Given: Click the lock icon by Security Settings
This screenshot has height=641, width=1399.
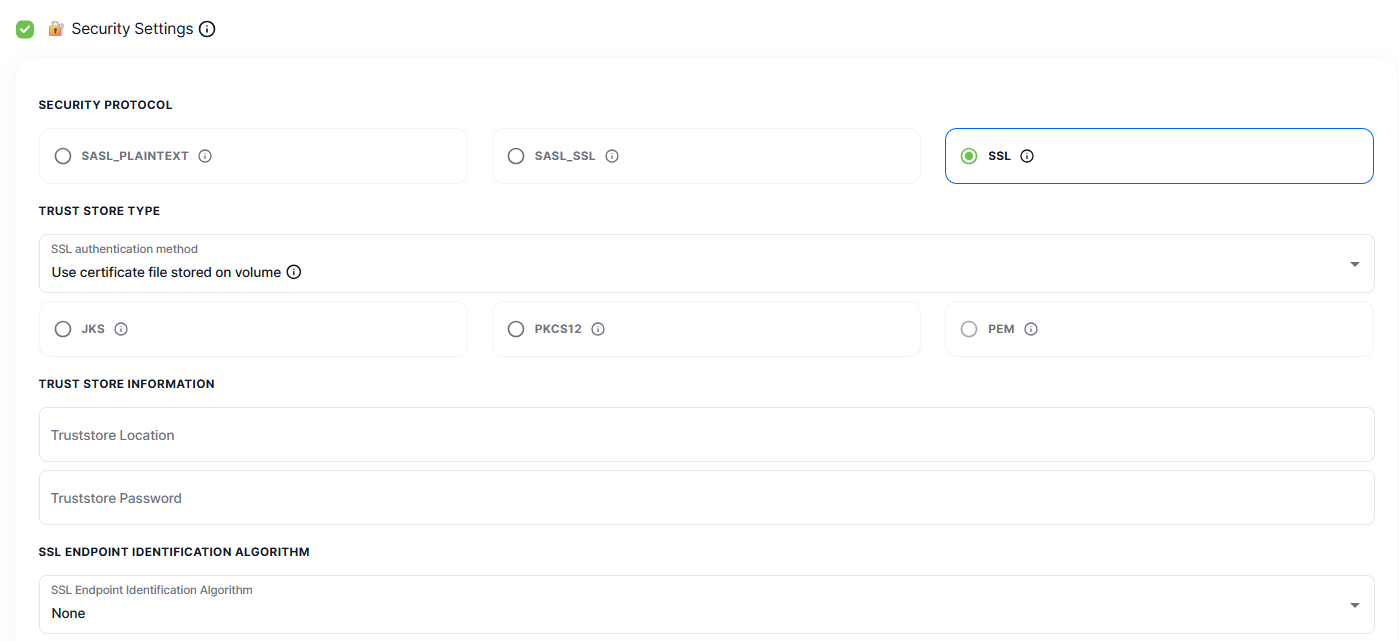Looking at the screenshot, I should click(x=56, y=29).
